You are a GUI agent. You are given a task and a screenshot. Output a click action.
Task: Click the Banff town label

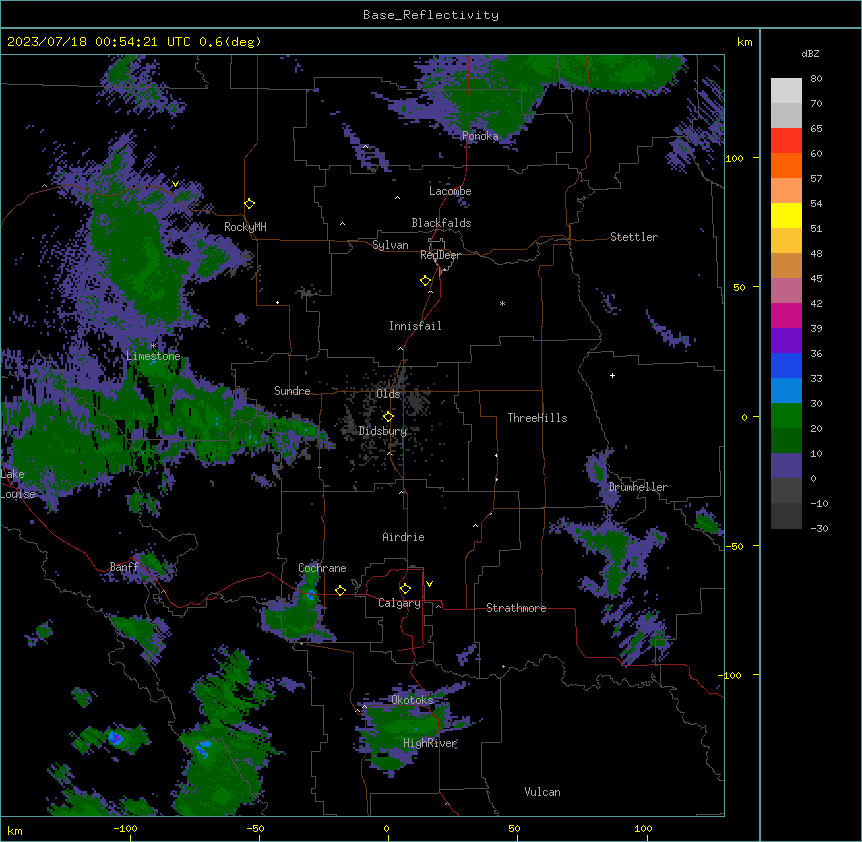click(124, 567)
